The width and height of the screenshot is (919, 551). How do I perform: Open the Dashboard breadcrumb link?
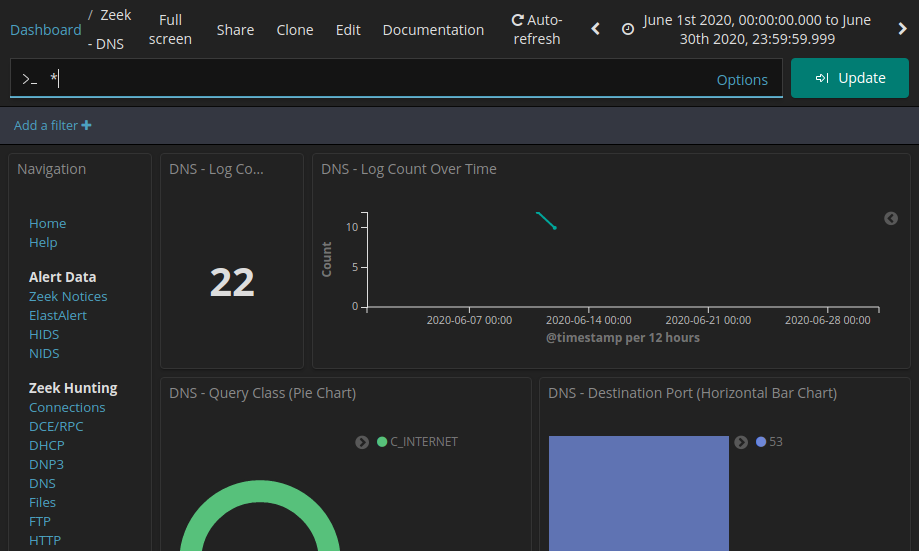[x=46, y=30]
